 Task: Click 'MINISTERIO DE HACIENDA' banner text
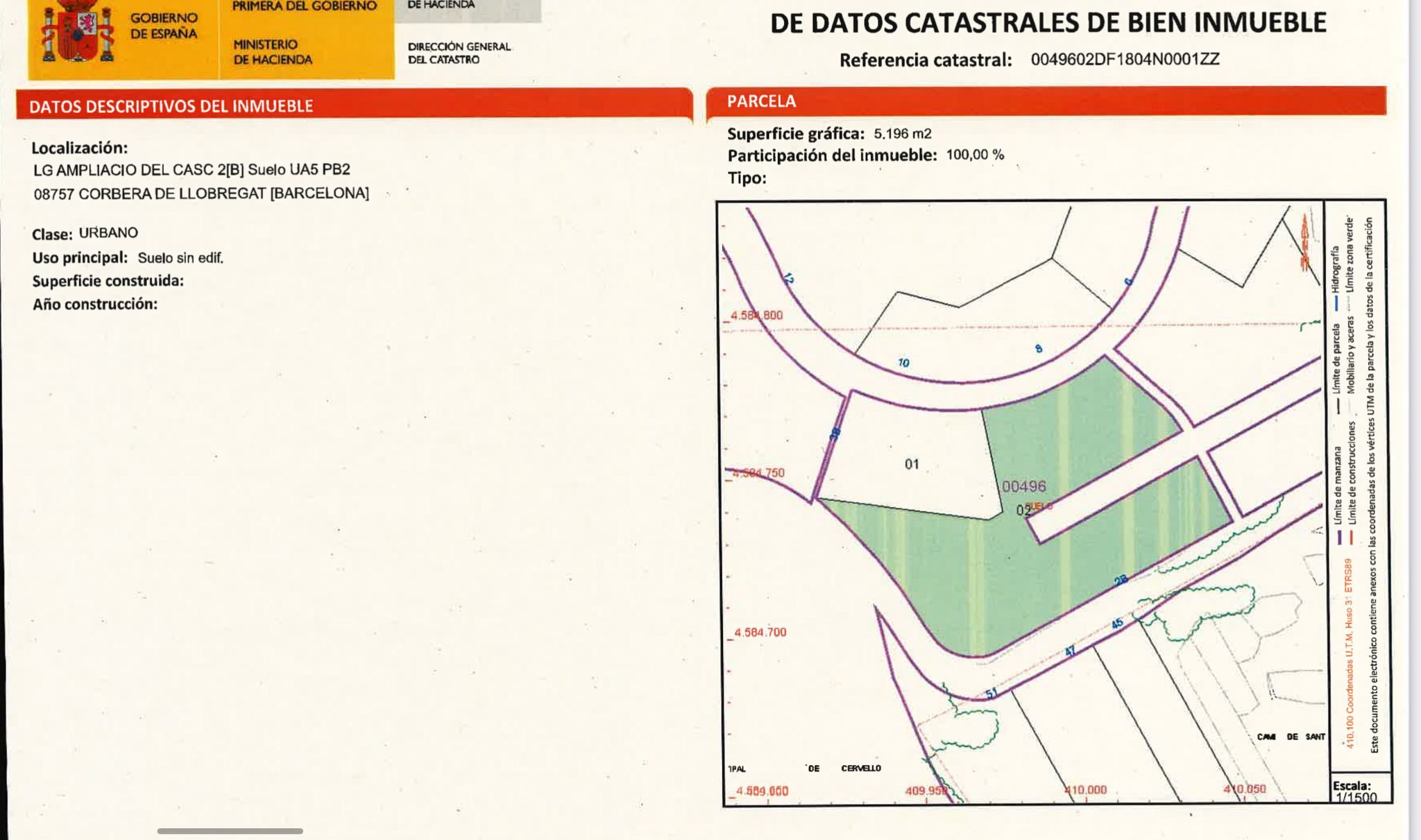tap(273, 52)
